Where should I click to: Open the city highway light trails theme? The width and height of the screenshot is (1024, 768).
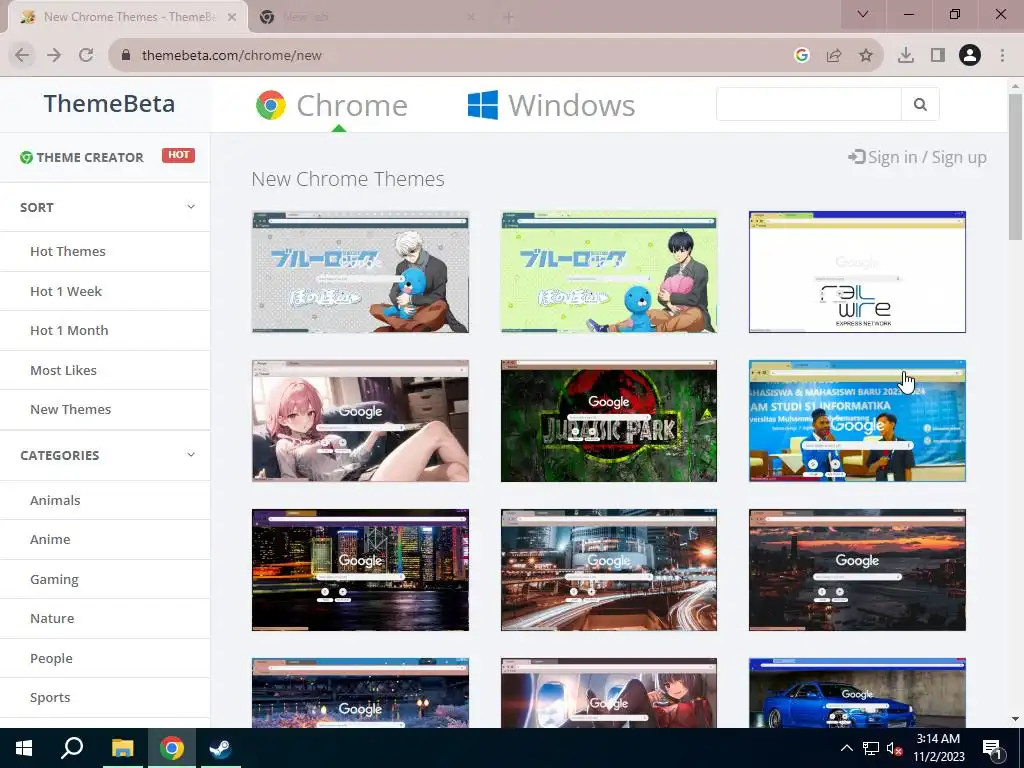[x=609, y=570]
